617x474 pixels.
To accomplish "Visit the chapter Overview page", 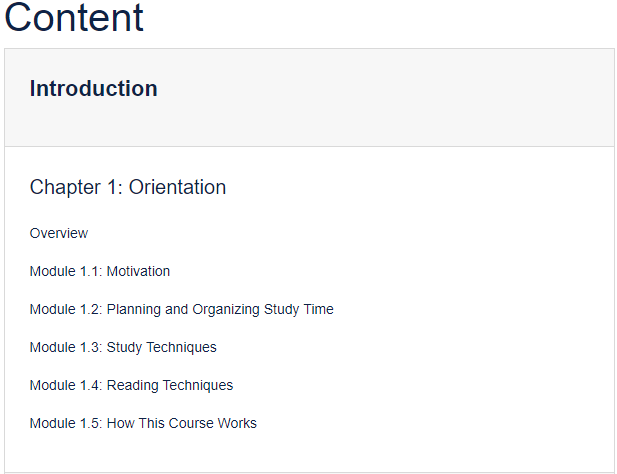I will pyautogui.click(x=59, y=233).
